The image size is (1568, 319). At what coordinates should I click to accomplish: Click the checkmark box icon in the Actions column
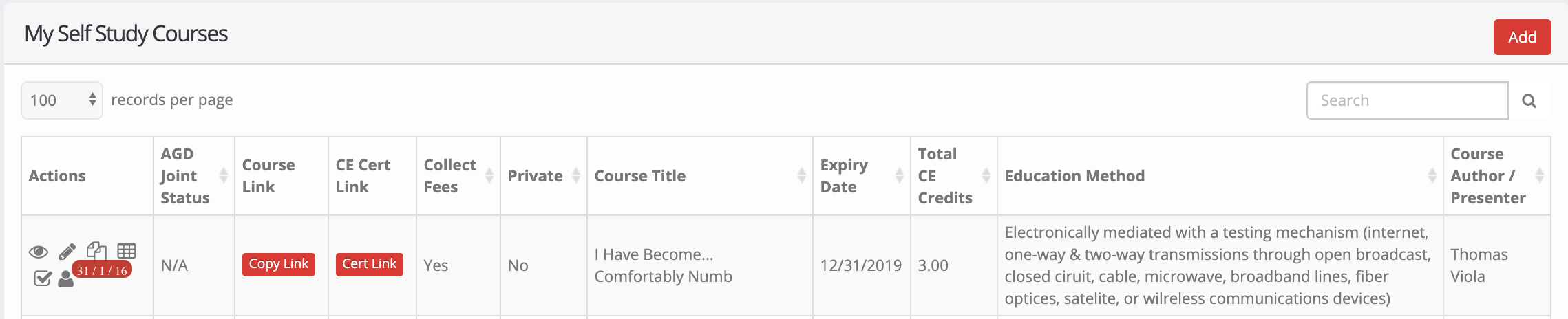pyautogui.click(x=43, y=278)
